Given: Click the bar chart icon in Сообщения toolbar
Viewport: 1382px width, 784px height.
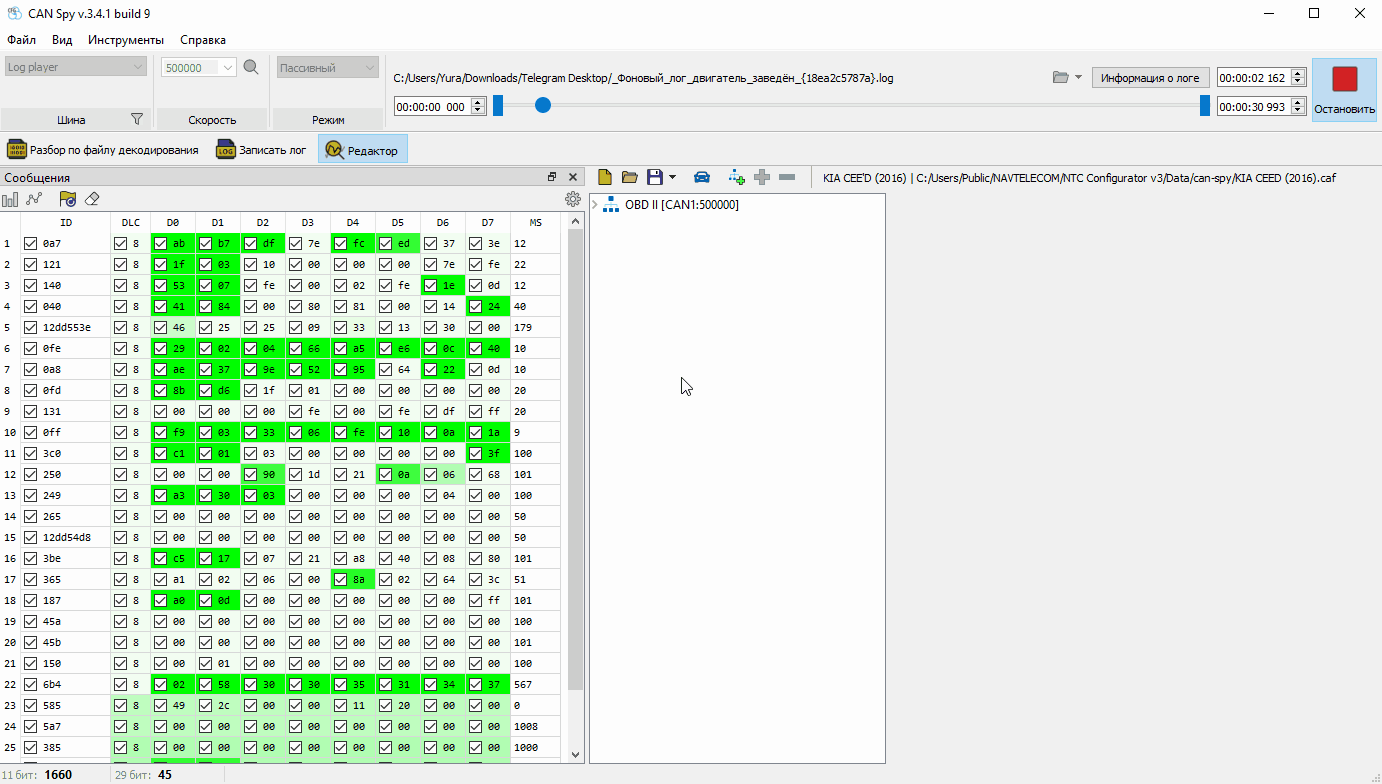Looking at the screenshot, I should click(11, 199).
